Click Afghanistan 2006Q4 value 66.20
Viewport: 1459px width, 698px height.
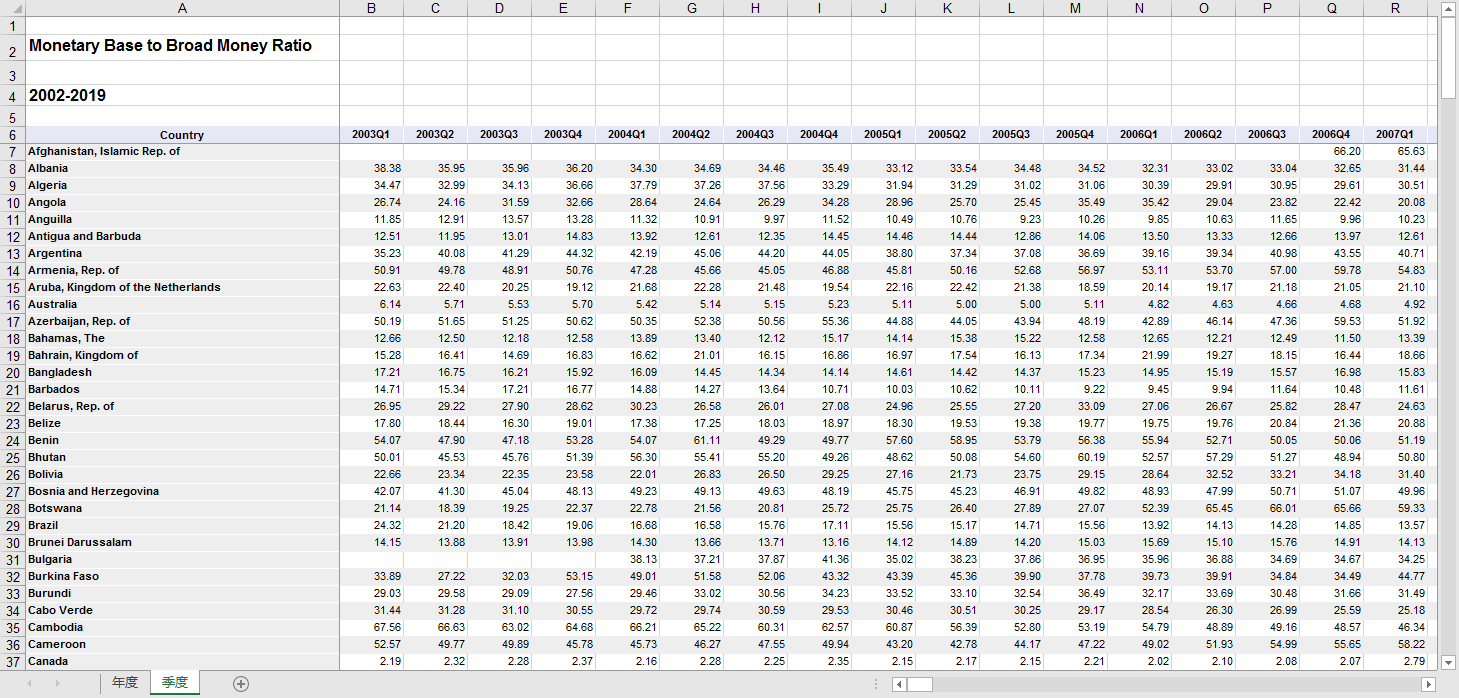(x=1331, y=151)
